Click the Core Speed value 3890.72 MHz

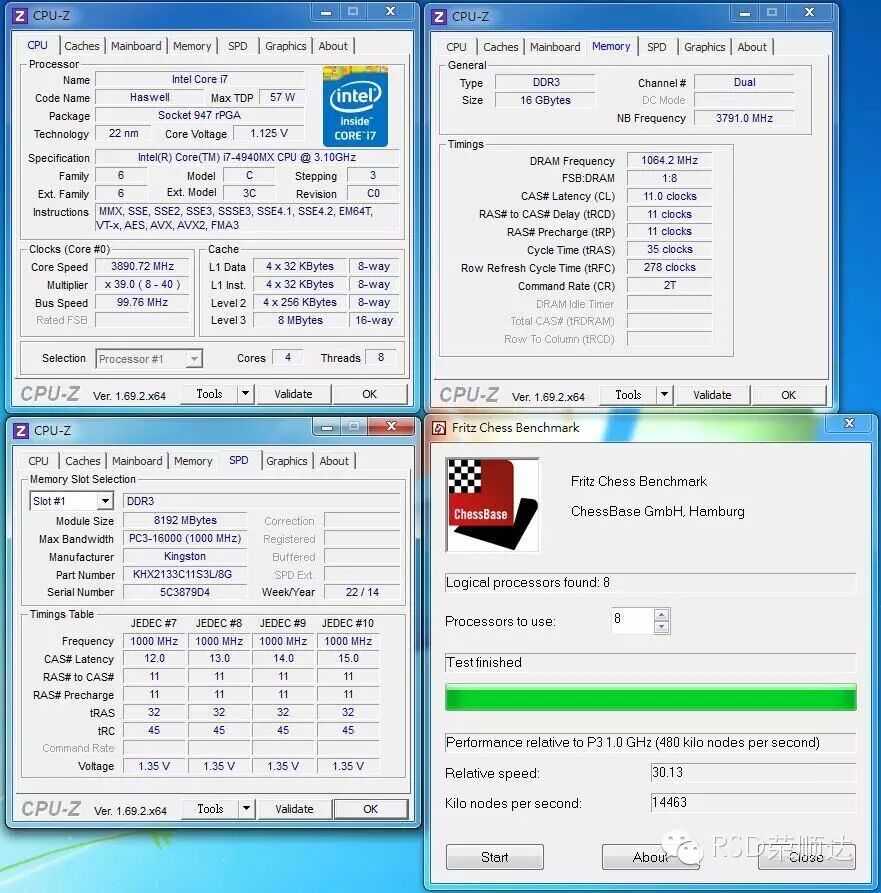[x=142, y=267]
